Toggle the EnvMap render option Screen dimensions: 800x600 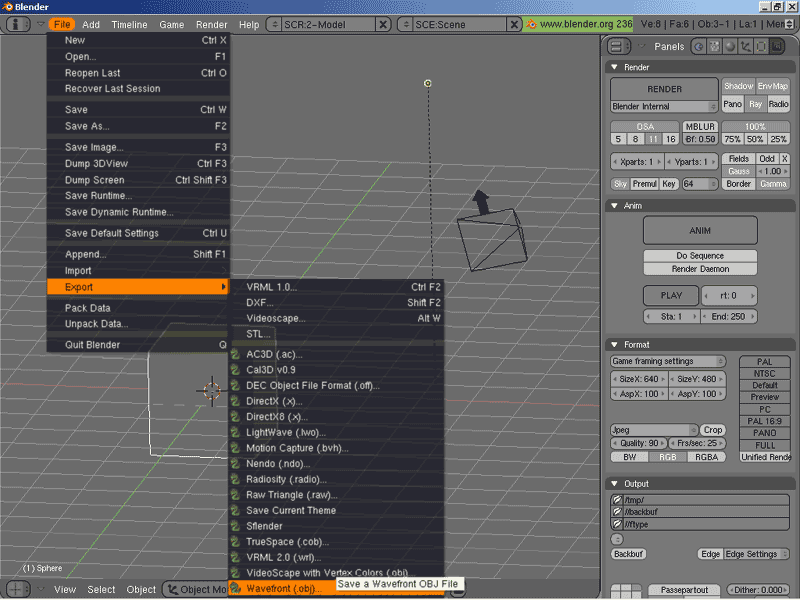coord(772,86)
